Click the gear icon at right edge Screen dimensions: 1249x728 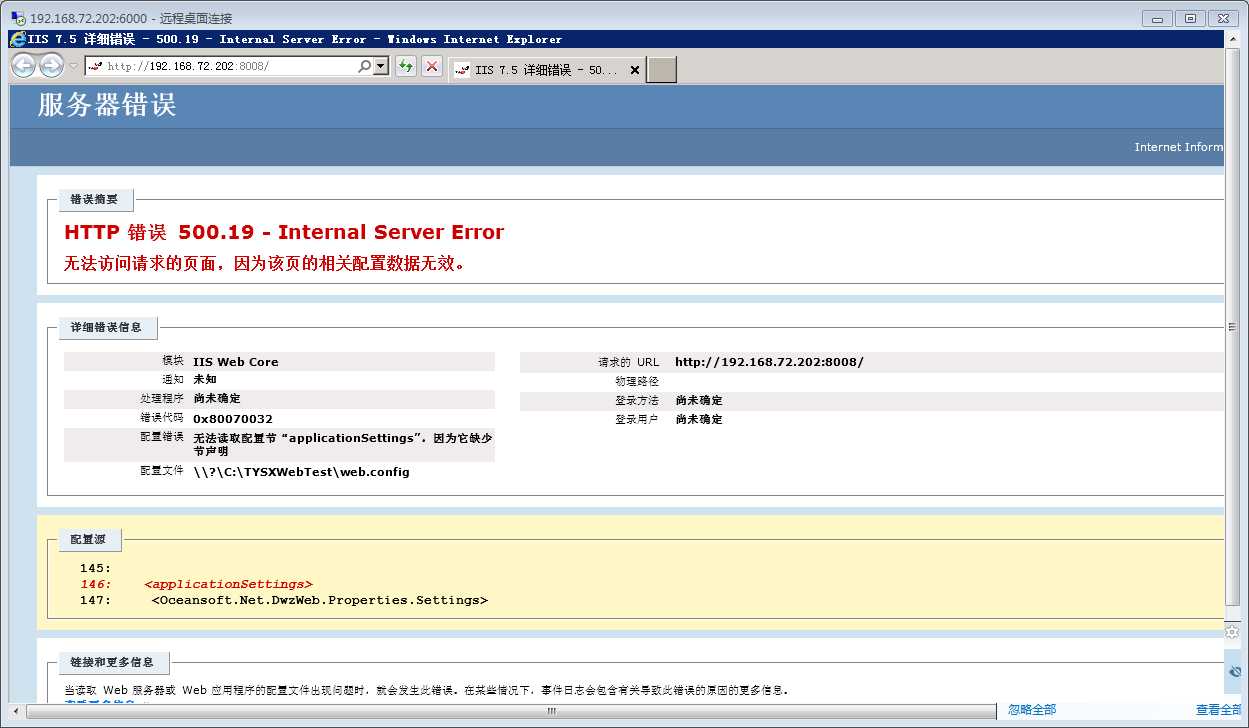(x=1233, y=632)
